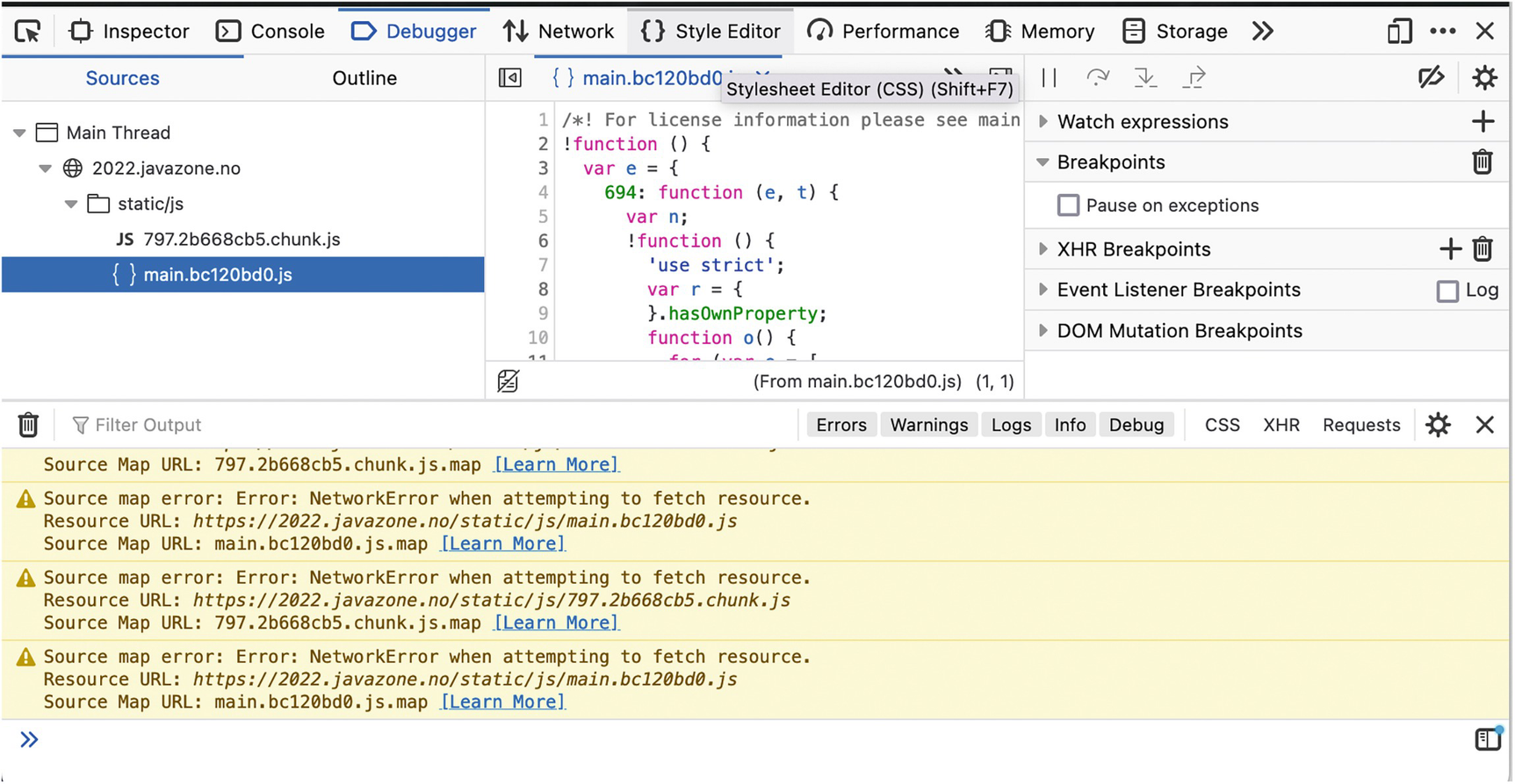Open the last Learn More link
This screenshot has width=1515, height=784.
coord(502,701)
